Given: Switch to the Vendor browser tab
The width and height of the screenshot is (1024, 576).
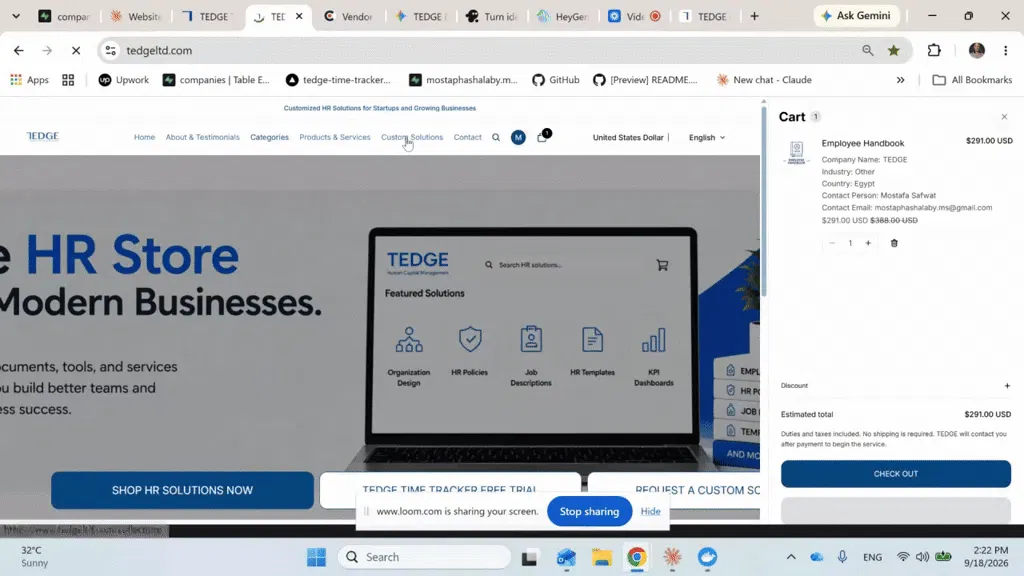Looking at the screenshot, I should pyautogui.click(x=348, y=16).
